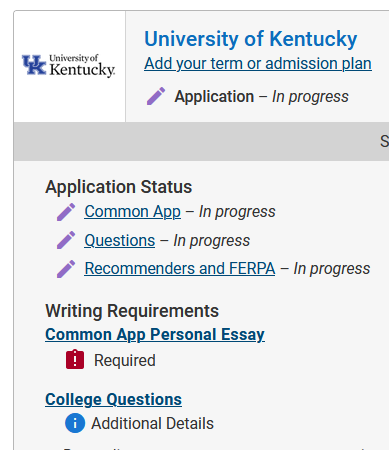Click the gray bar below the college header

click(201, 141)
